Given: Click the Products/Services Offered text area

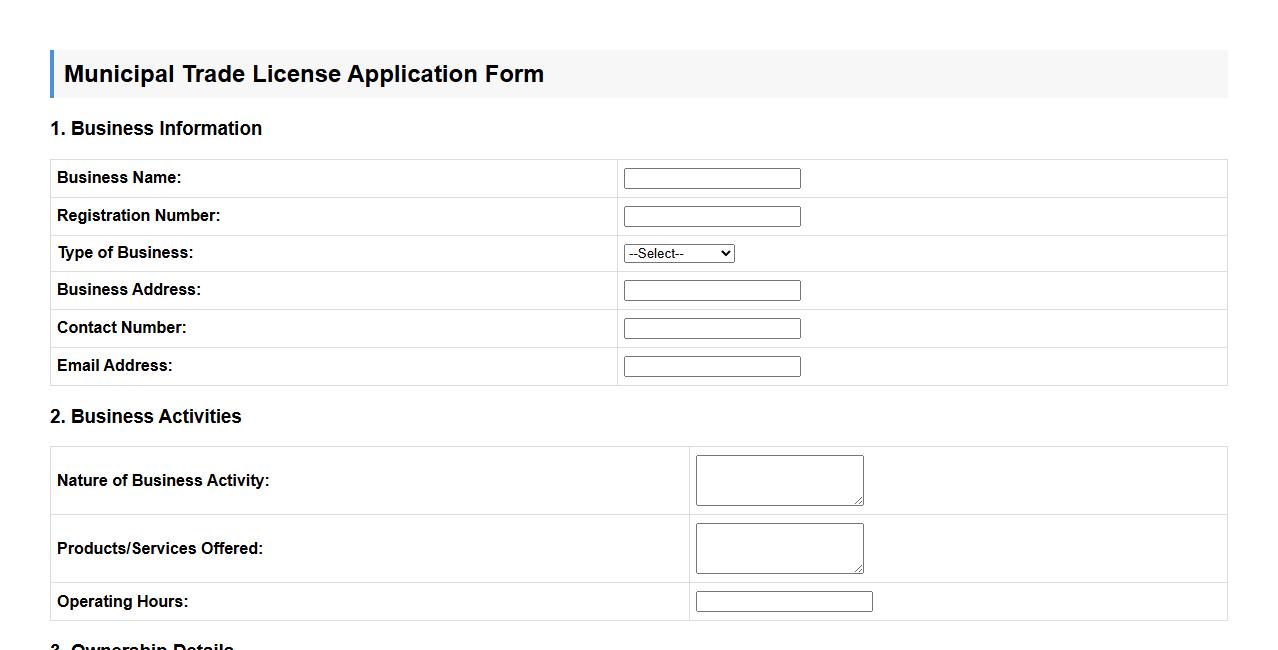Looking at the screenshot, I should click(x=779, y=547).
